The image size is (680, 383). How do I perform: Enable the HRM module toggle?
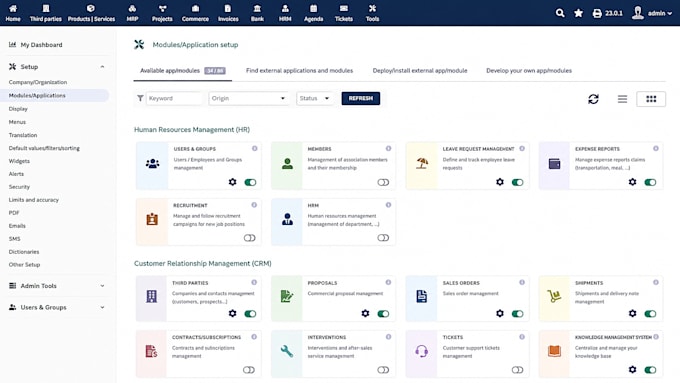[383, 238]
